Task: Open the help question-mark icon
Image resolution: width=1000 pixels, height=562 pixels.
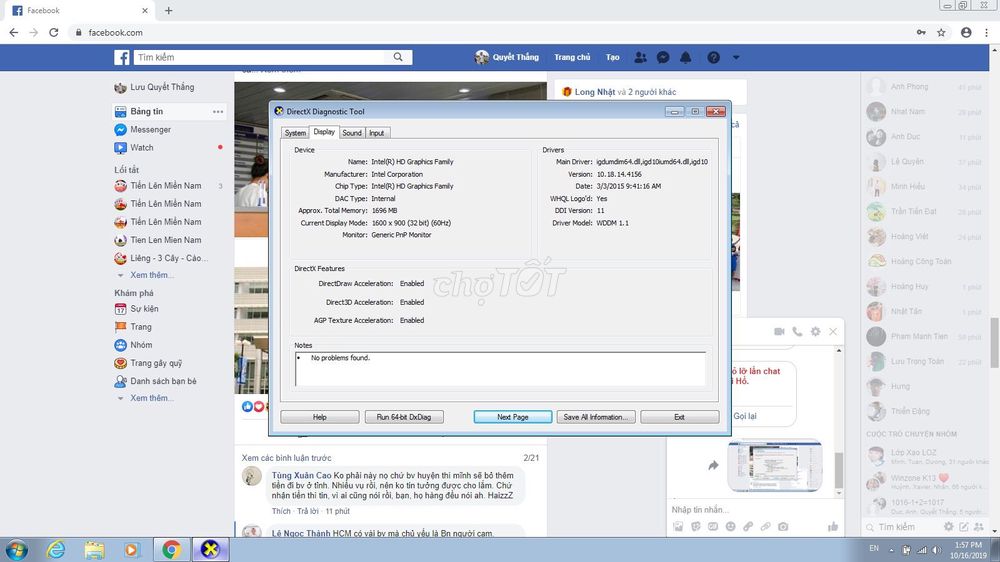Action: coord(713,57)
